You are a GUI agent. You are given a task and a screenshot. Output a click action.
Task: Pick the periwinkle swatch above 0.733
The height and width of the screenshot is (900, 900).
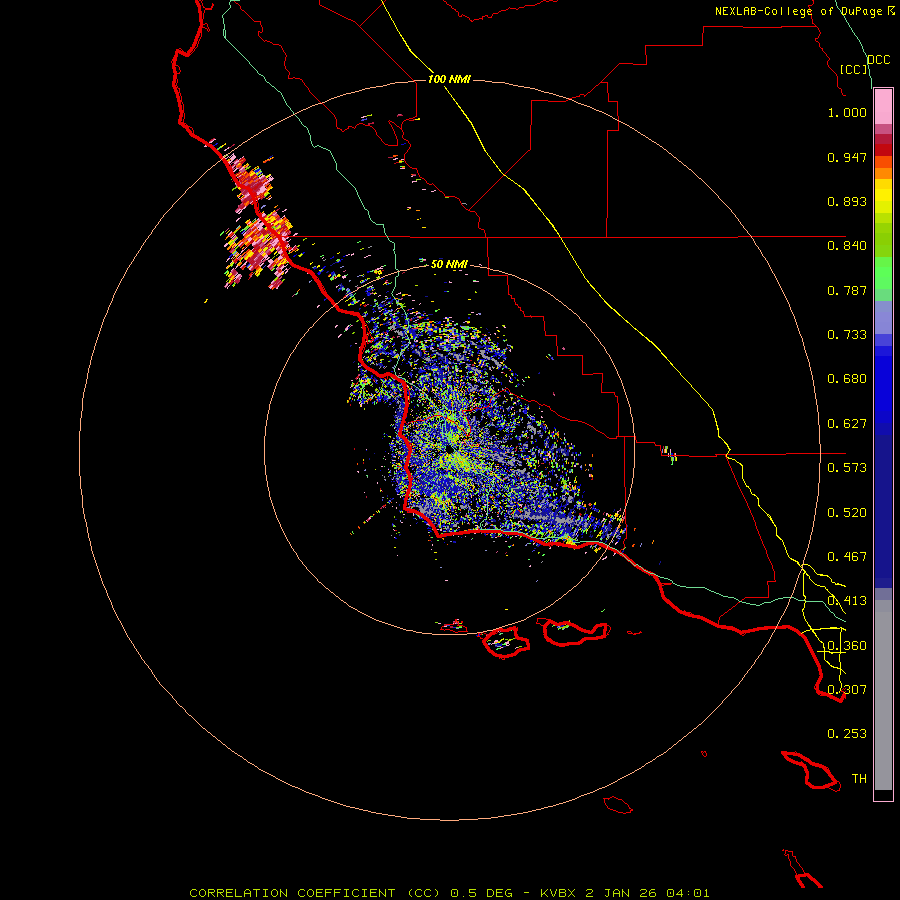click(883, 317)
